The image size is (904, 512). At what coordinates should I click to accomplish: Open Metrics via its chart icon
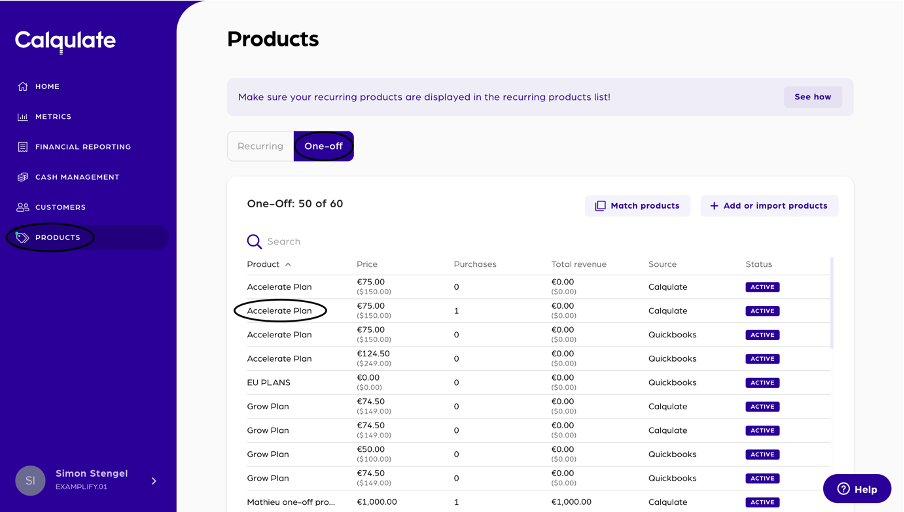click(23, 117)
